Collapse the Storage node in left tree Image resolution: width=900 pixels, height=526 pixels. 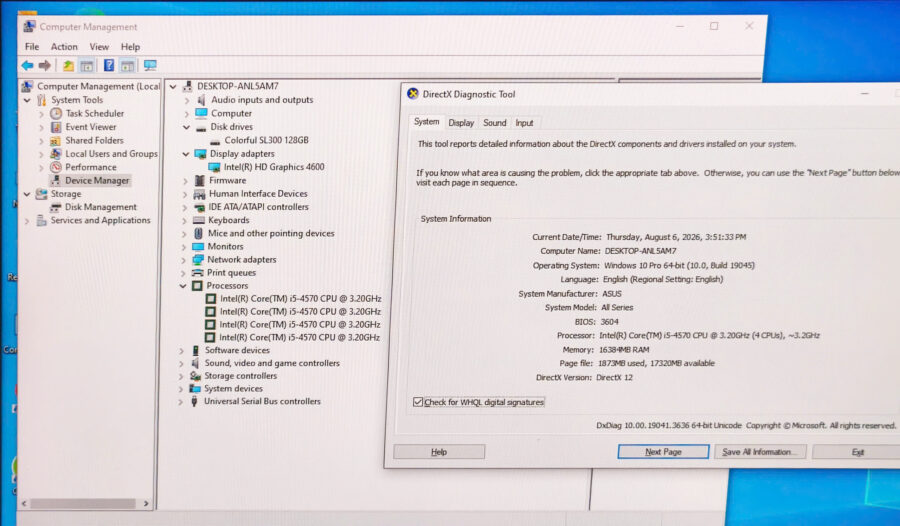point(27,194)
